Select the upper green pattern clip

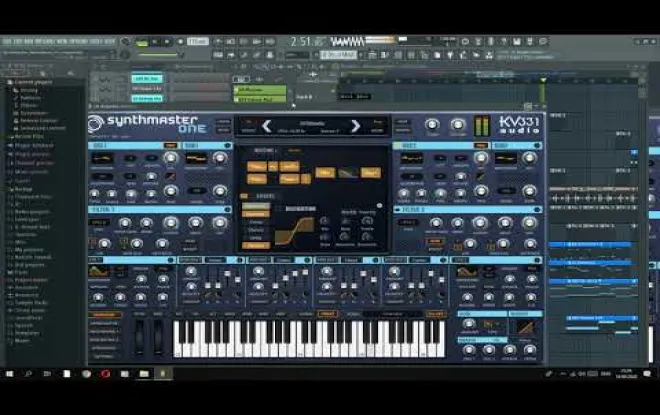point(260,90)
